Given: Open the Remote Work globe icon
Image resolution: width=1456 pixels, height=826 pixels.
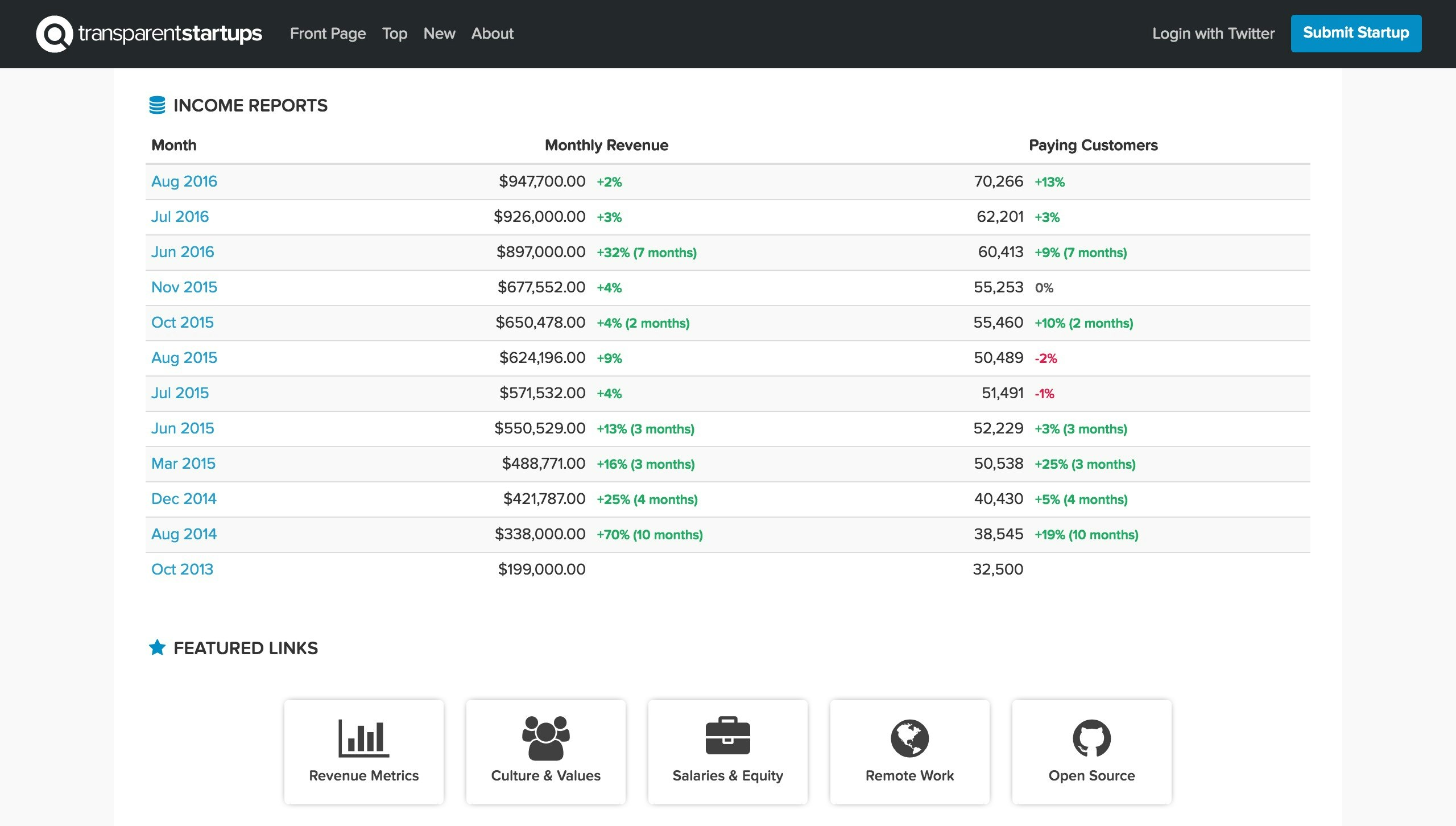Looking at the screenshot, I should [x=909, y=738].
